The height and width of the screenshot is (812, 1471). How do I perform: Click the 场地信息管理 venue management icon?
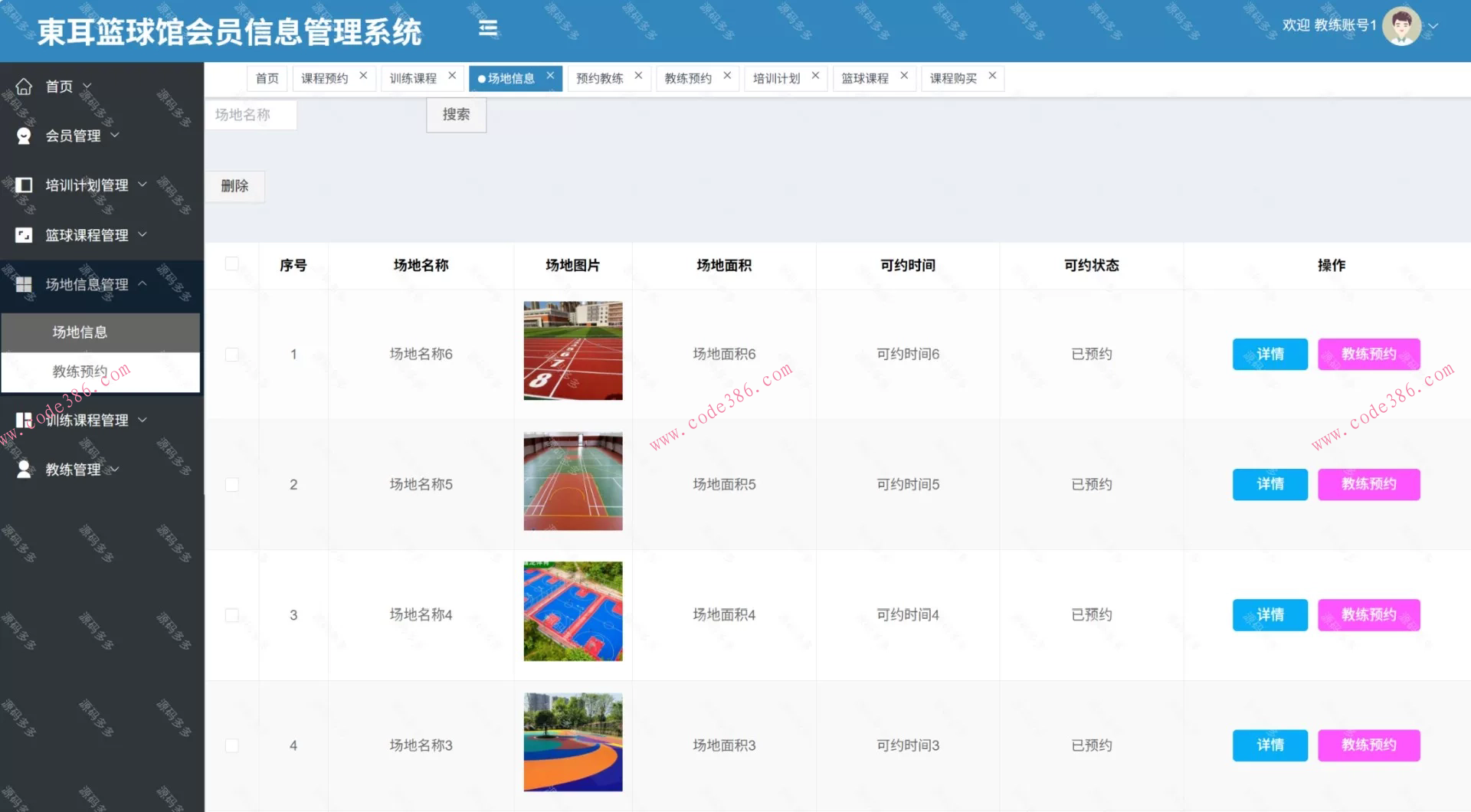(x=24, y=284)
